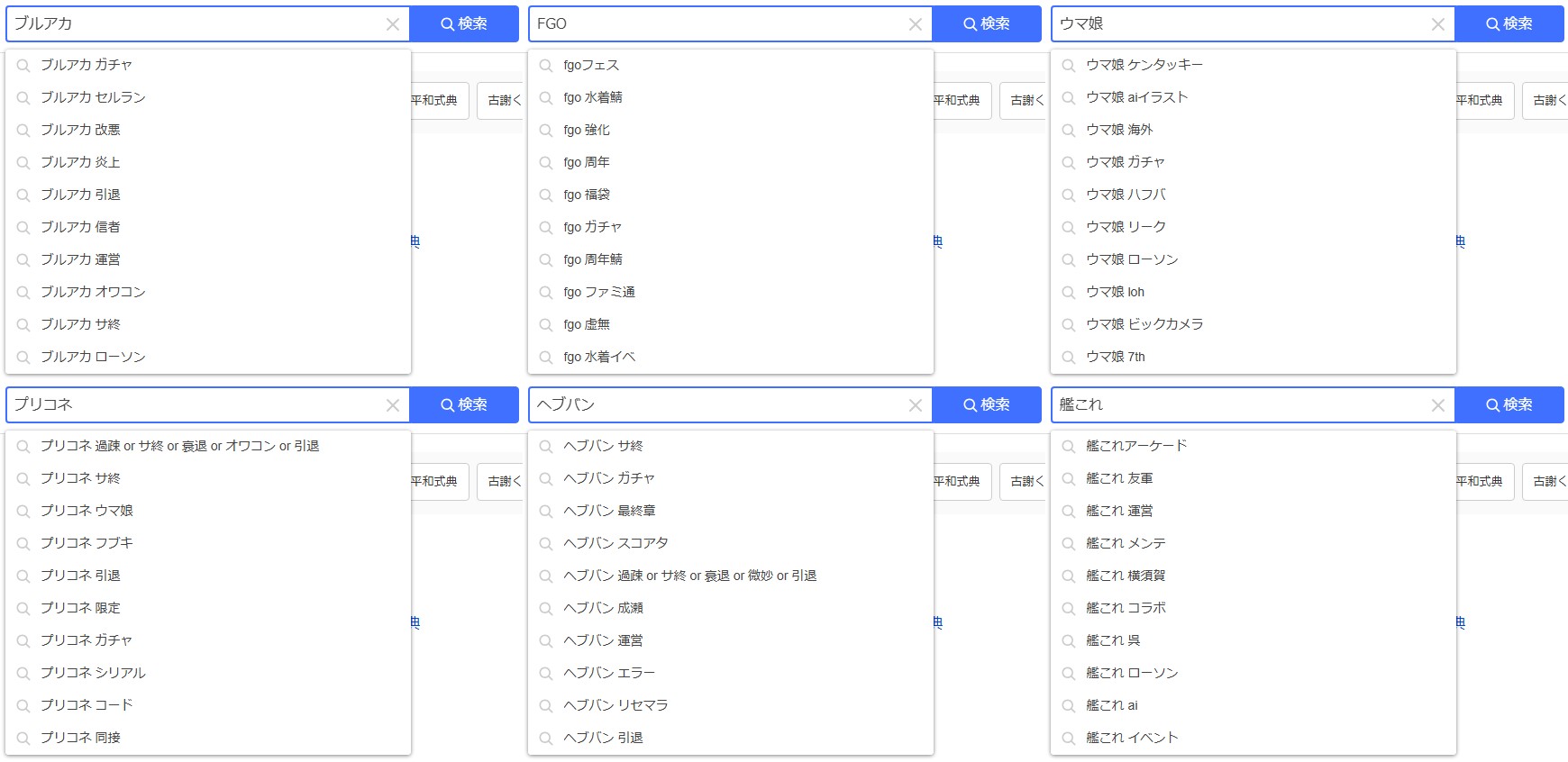Pick the suggestion ウマ娘 ケンタッキー
Viewport: 1568px width, 762px height.
pos(1253,65)
